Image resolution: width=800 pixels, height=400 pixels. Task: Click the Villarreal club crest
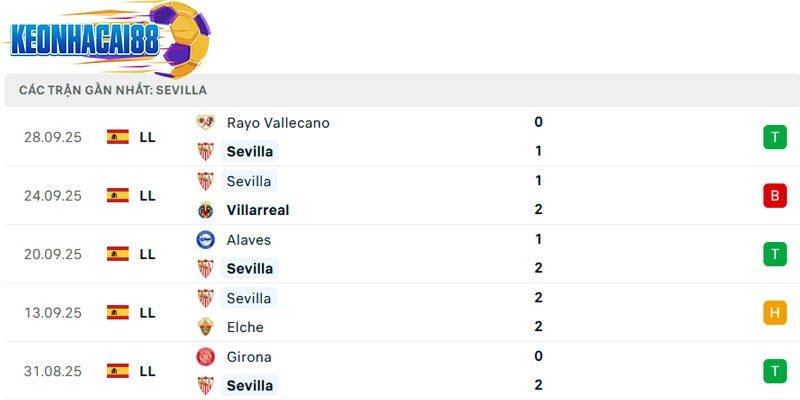(205, 210)
